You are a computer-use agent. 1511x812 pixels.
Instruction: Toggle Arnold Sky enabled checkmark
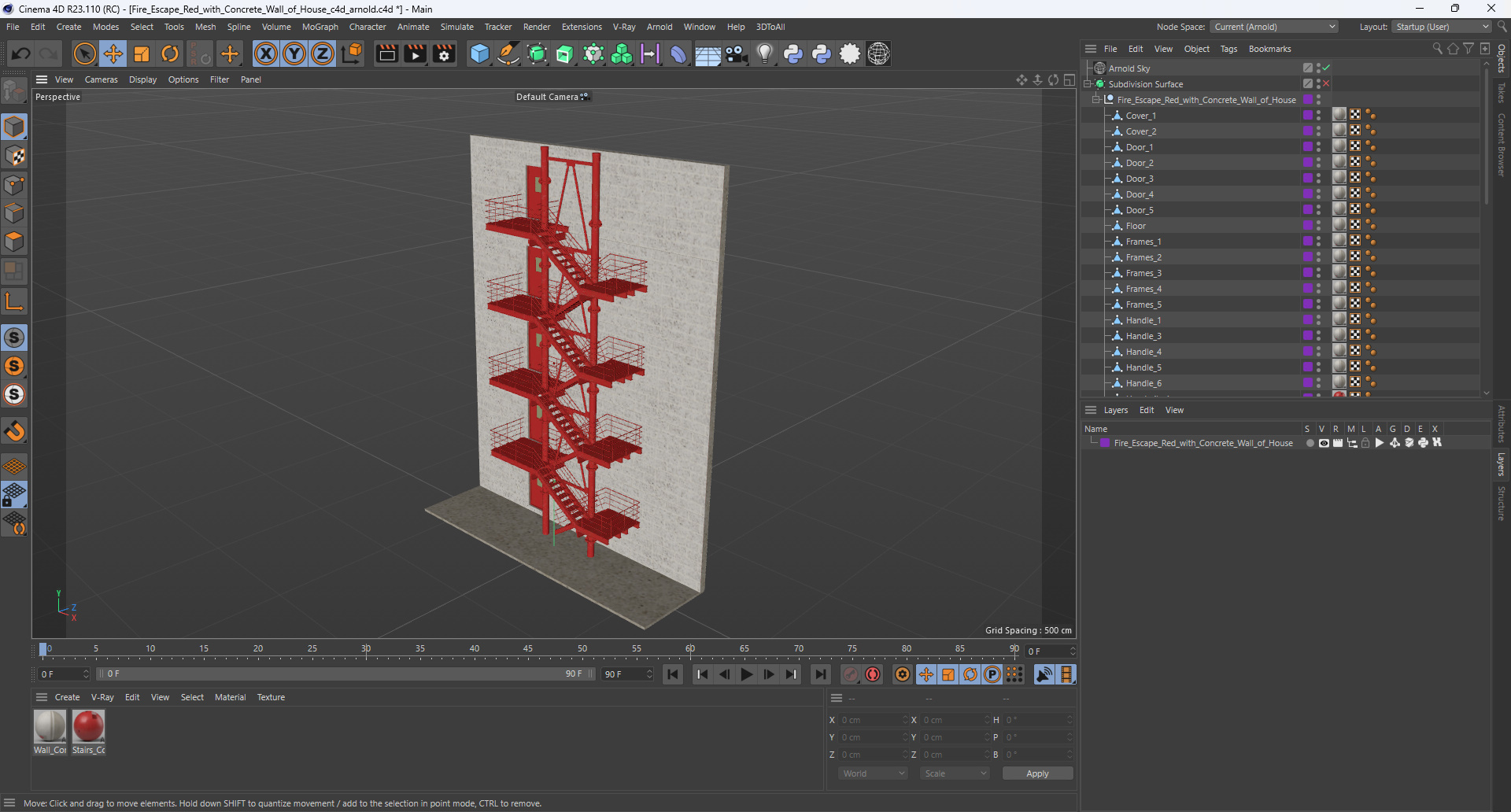(x=1326, y=68)
